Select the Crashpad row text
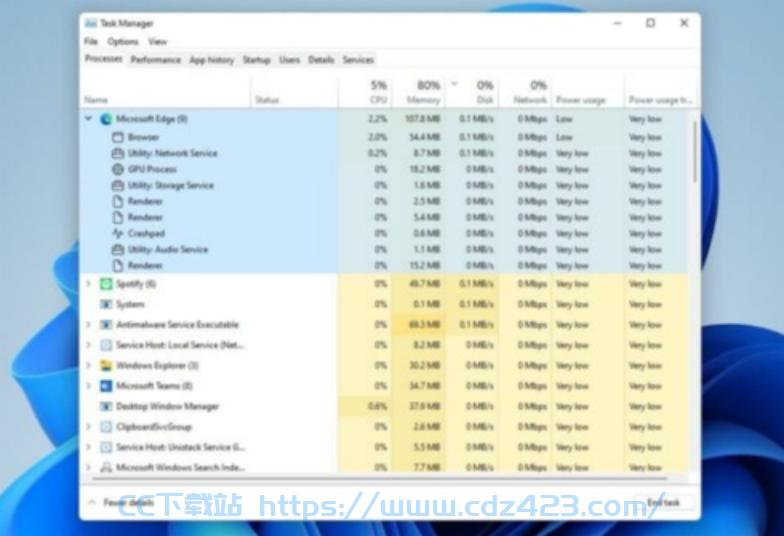784x536 pixels. [x=146, y=234]
